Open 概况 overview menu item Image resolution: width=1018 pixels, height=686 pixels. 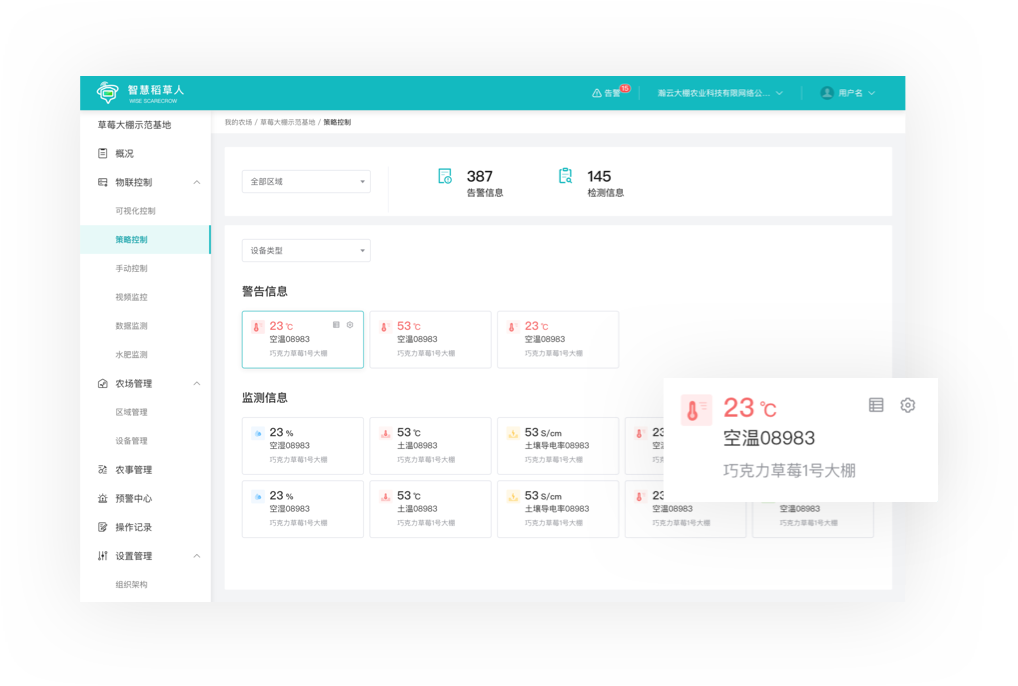click(x=124, y=154)
